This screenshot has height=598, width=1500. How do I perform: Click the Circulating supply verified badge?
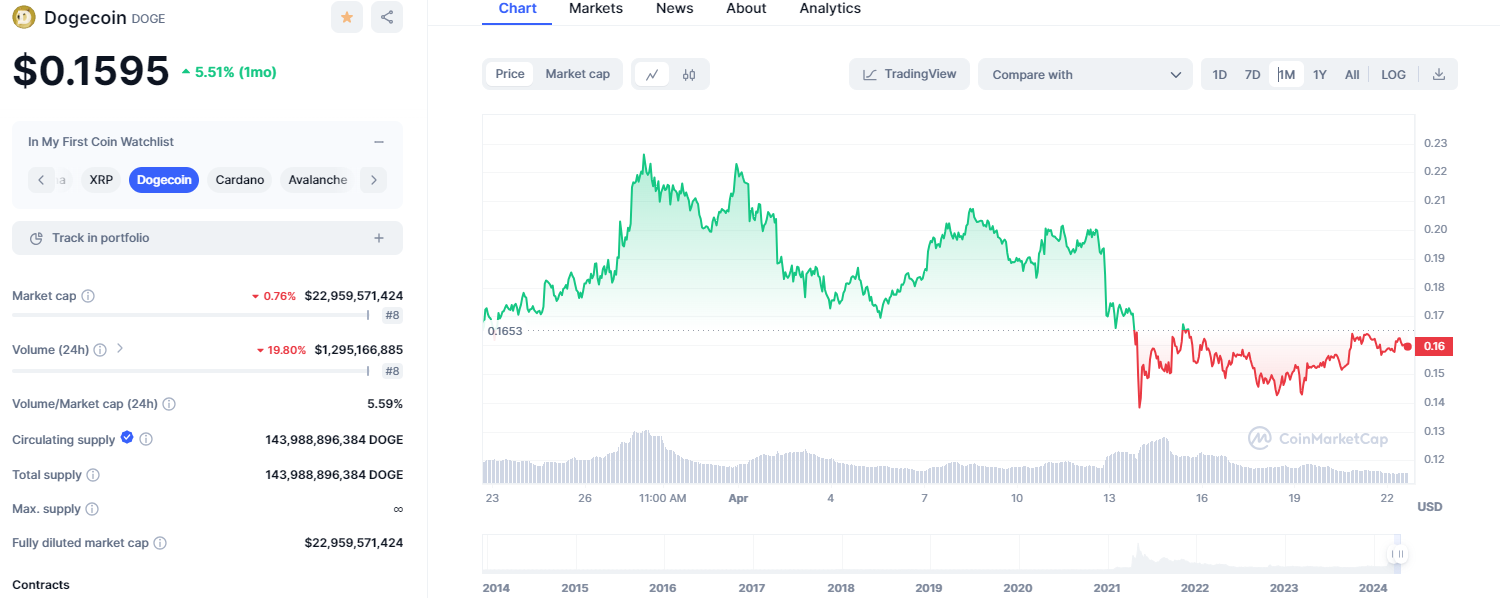tap(127, 438)
